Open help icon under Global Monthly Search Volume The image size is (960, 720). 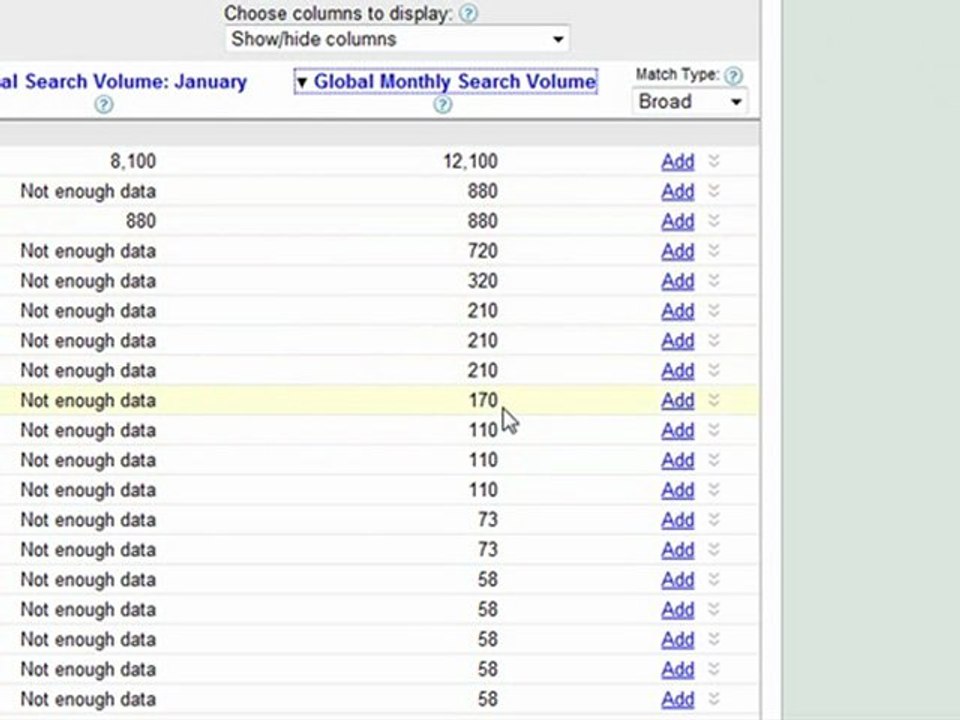443,105
